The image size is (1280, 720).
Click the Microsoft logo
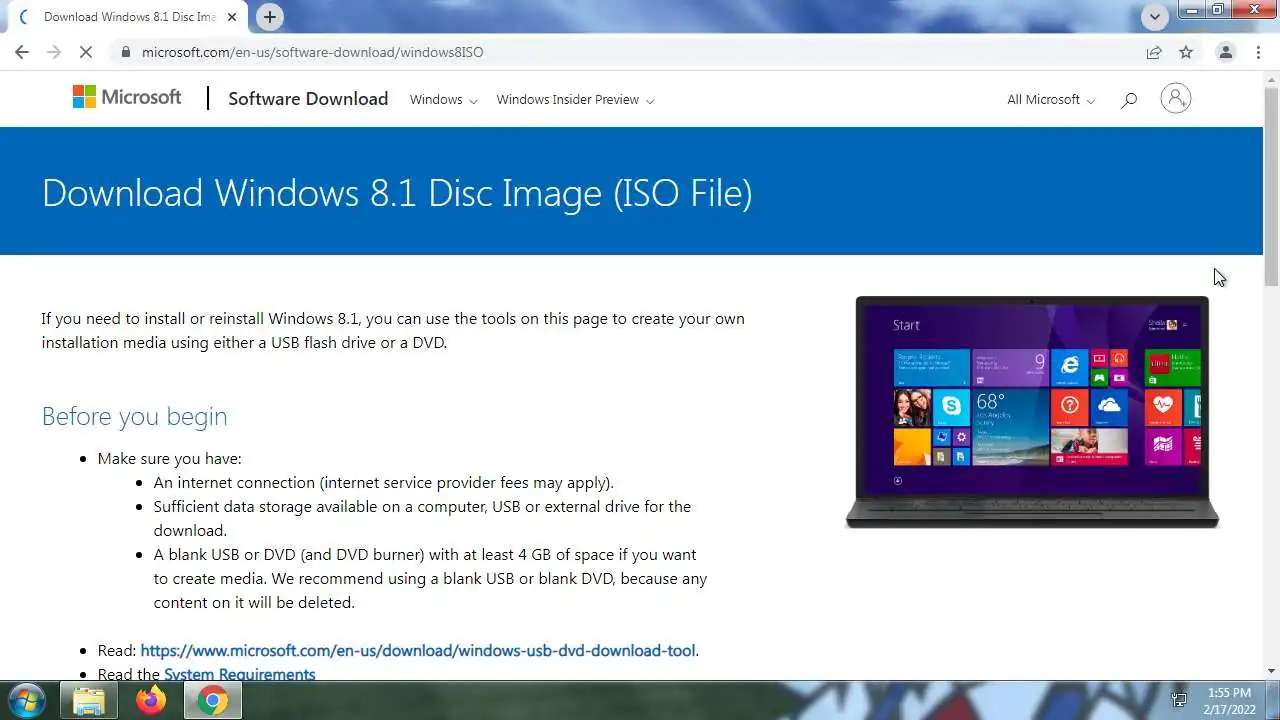[127, 97]
